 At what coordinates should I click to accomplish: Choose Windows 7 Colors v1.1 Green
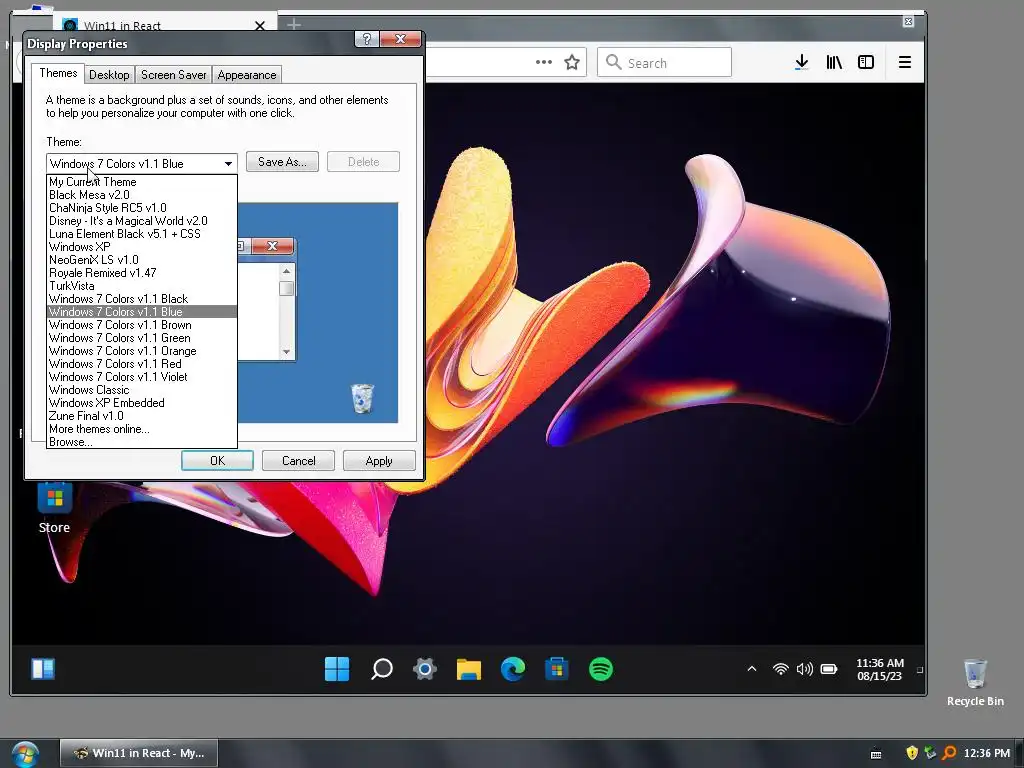coord(142,338)
